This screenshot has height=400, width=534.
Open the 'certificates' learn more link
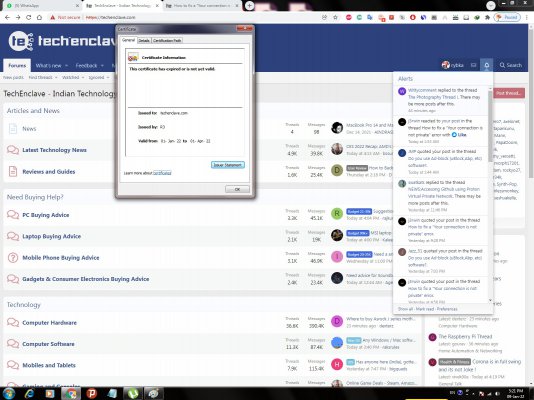coord(162,173)
